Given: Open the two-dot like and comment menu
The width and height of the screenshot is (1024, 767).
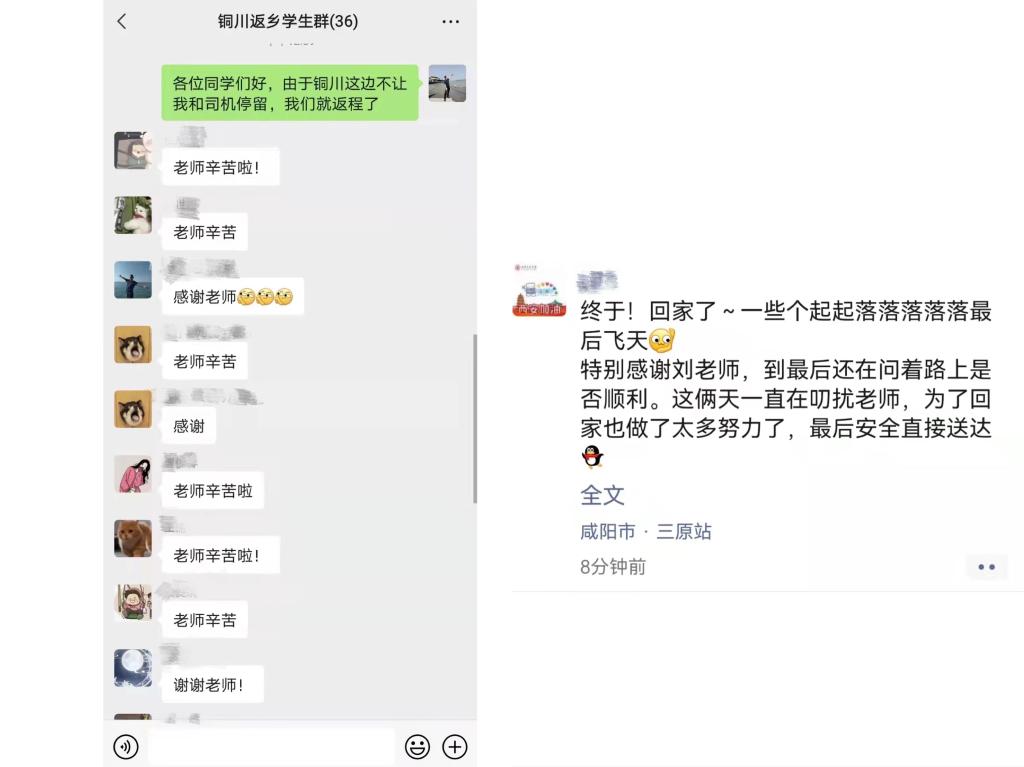Looking at the screenshot, I should point(986,566).
